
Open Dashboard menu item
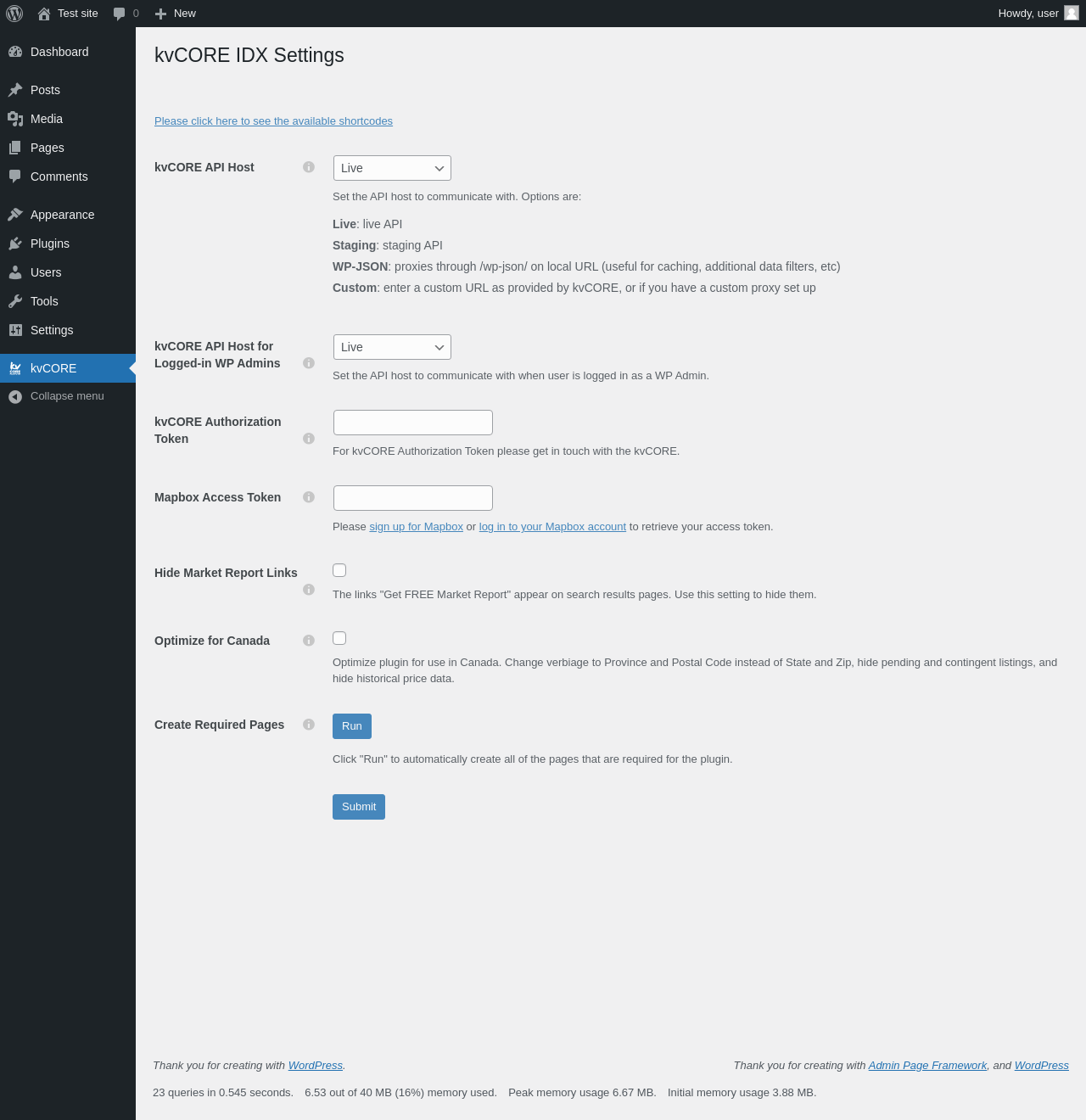coord(68,52)
